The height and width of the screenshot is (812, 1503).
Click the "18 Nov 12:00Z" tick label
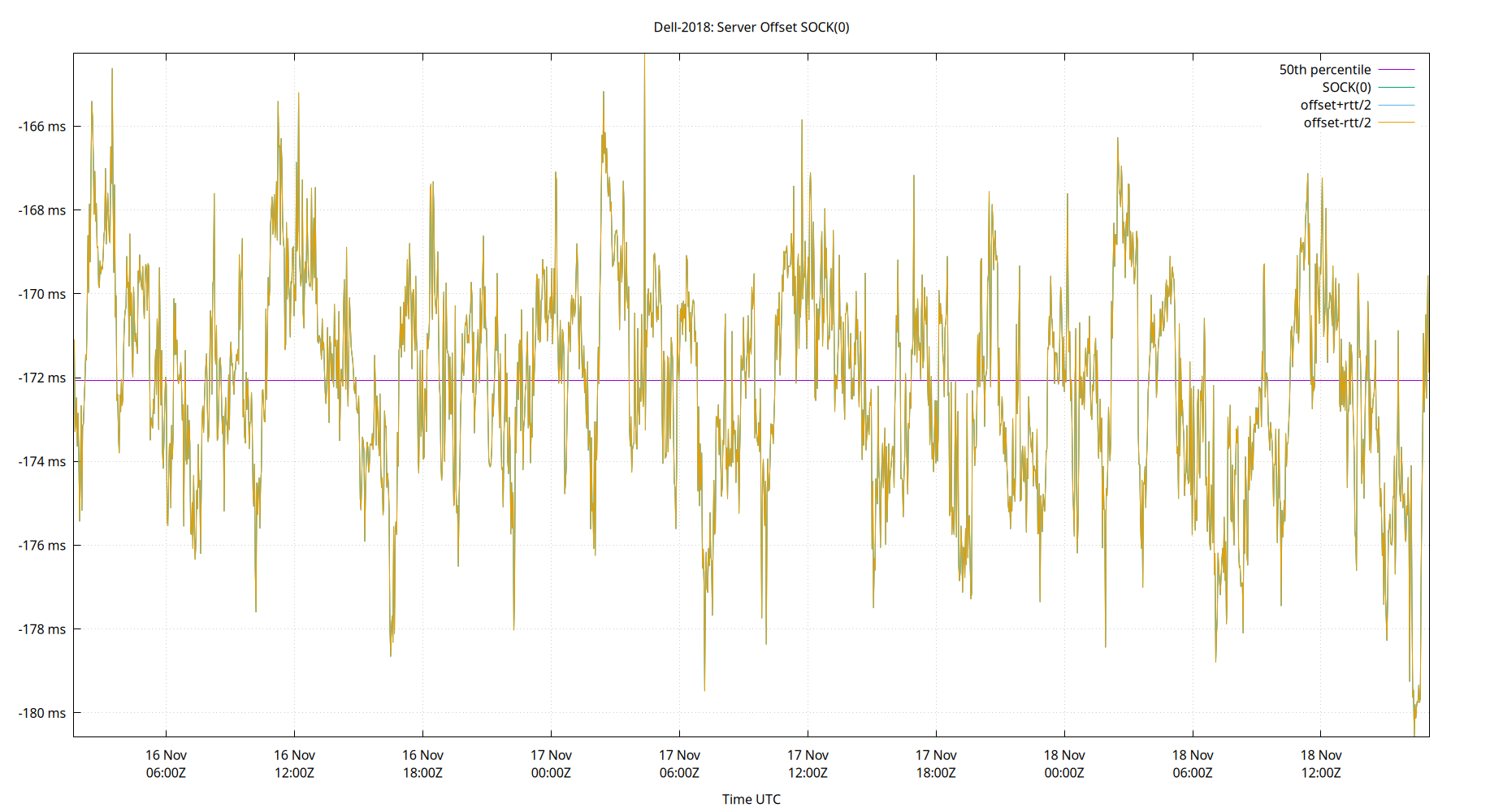[x=1320, y=763]
